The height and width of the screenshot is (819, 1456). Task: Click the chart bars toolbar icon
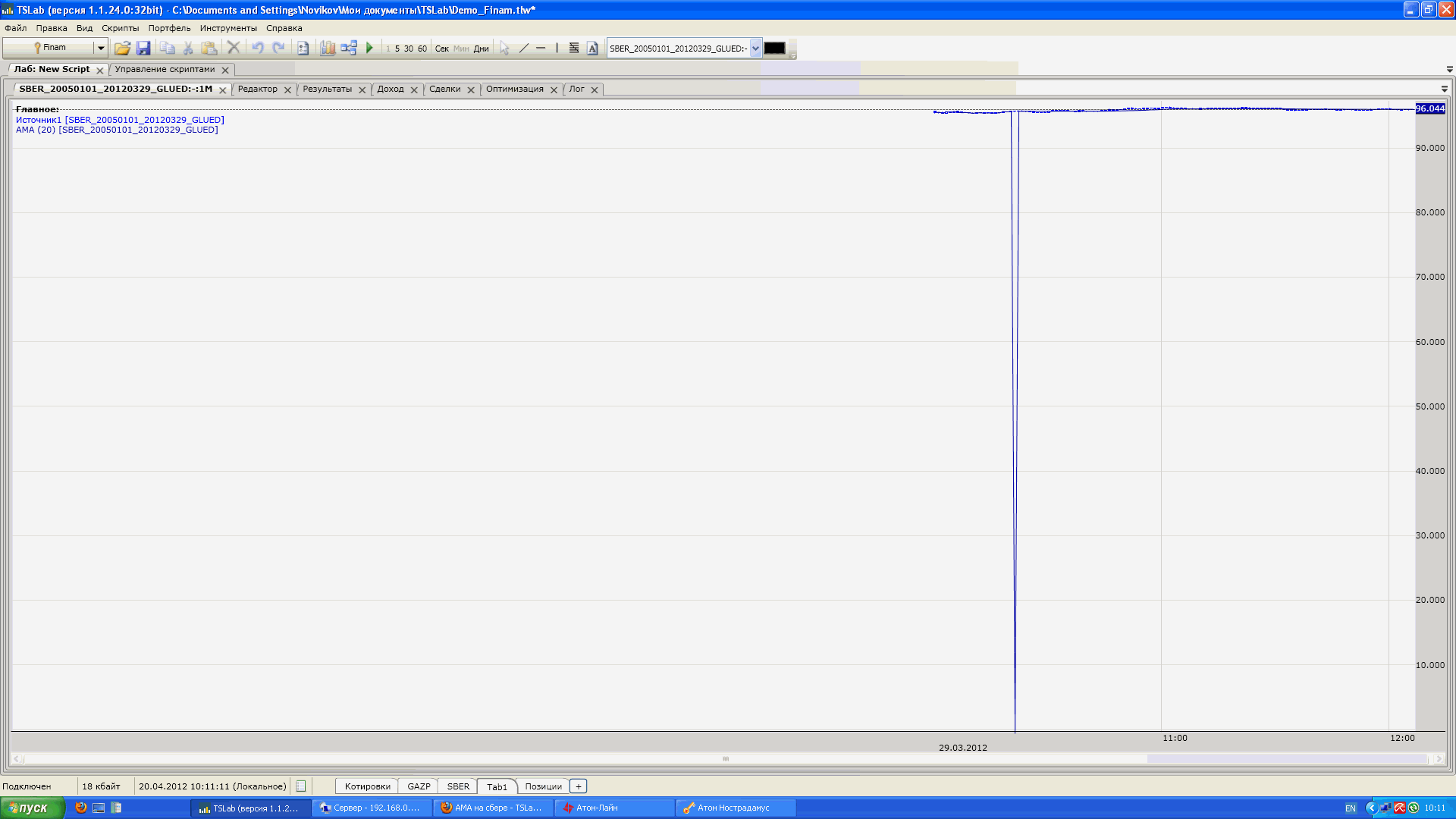pos(328,48)
